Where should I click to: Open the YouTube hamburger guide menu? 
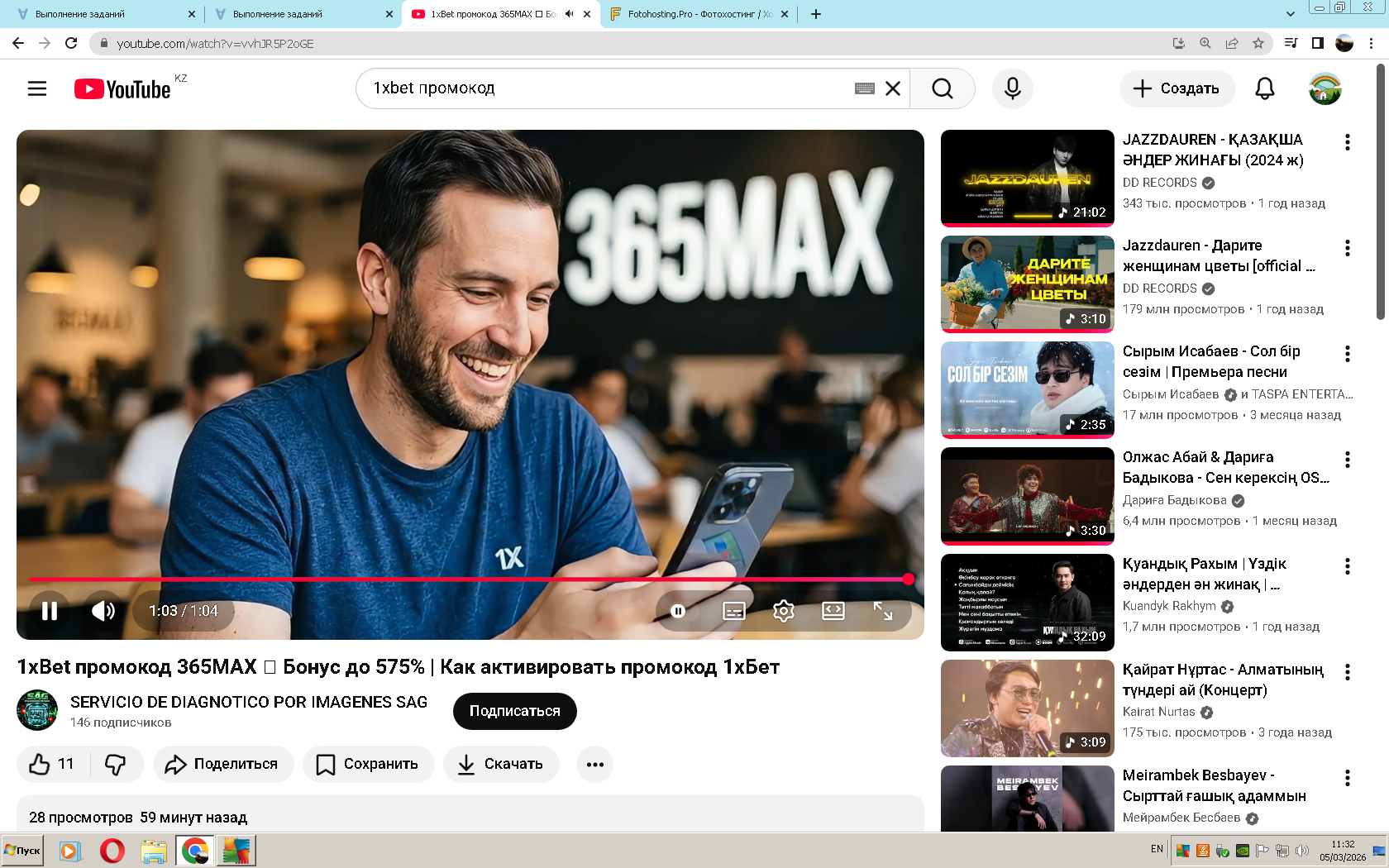(x=37, y=88)
